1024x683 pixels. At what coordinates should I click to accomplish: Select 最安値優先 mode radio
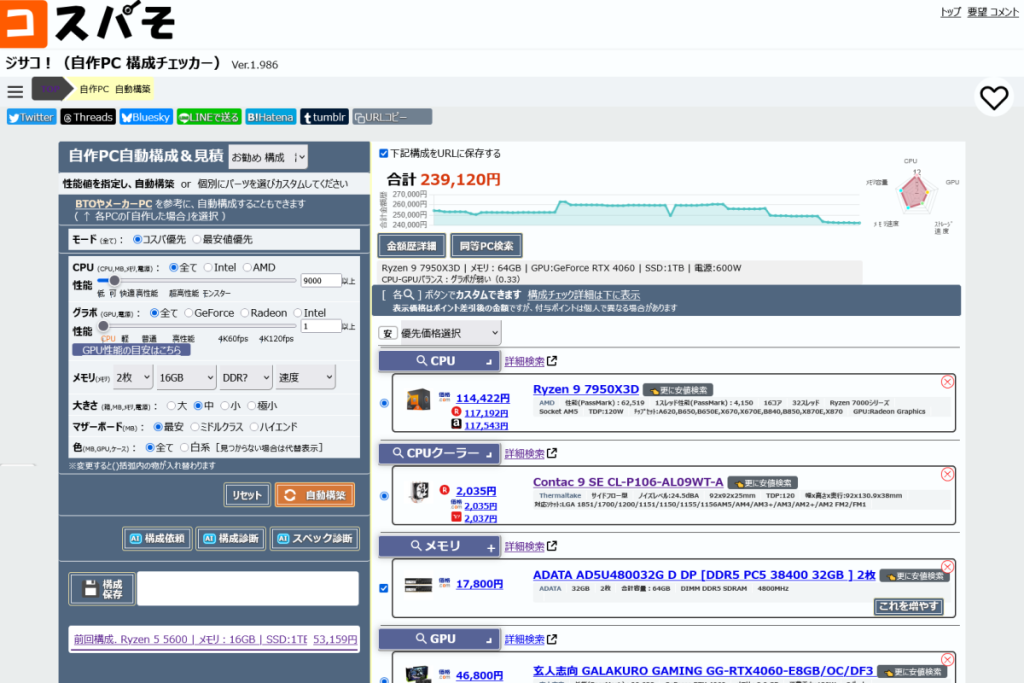pos(197,240)
